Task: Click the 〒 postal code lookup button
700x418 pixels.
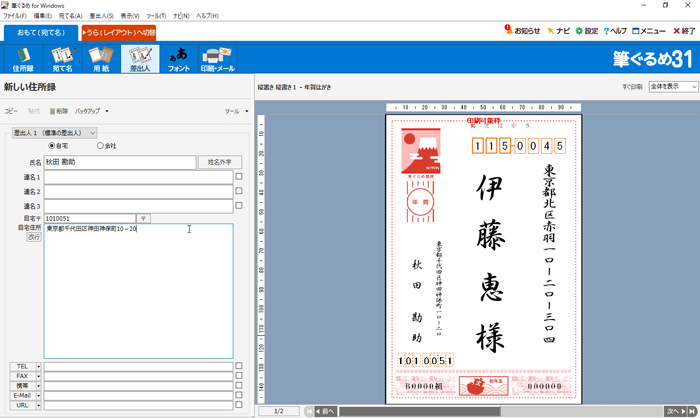Action: tap(143, 218)
